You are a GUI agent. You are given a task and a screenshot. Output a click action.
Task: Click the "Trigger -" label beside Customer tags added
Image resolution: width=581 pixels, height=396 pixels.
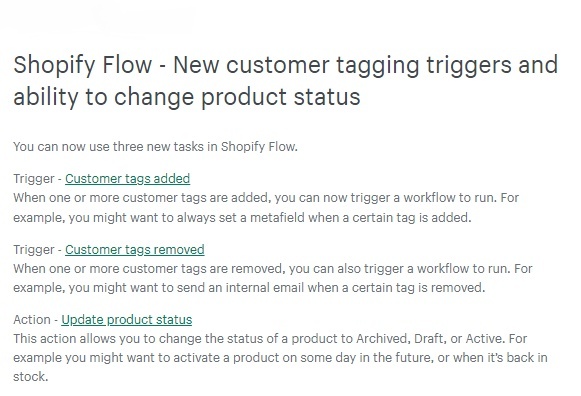[37, 179]
